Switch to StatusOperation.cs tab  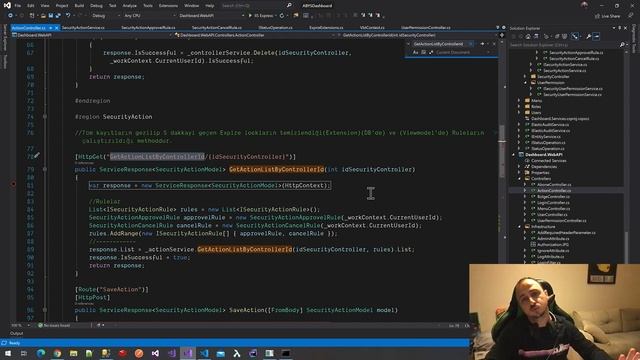[276, 28]
